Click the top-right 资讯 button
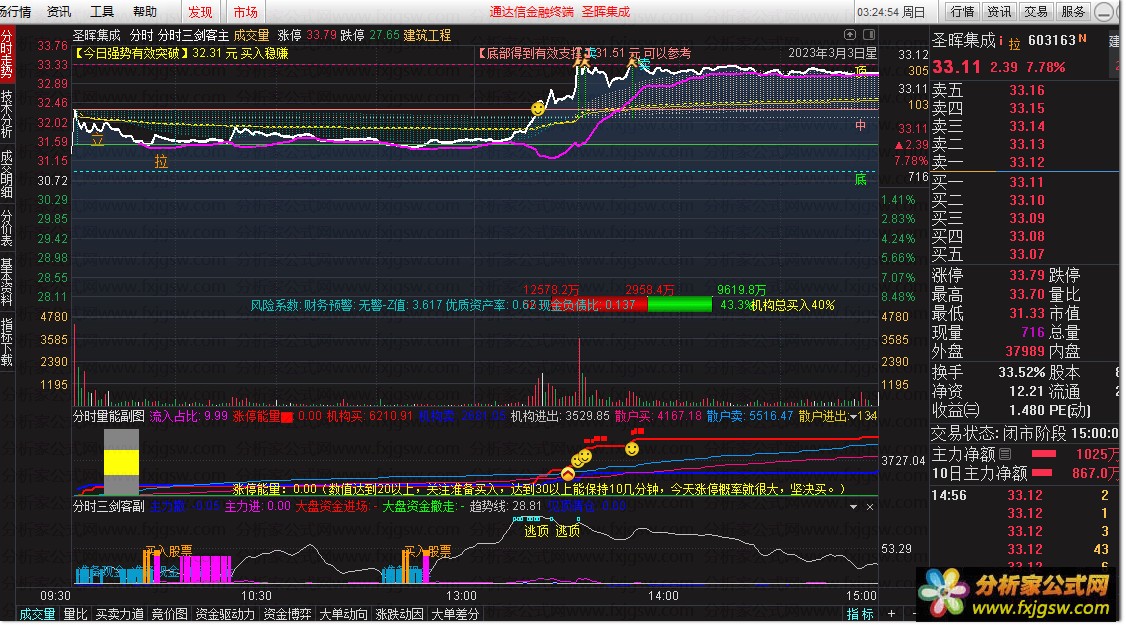 [x=999, y=11]
